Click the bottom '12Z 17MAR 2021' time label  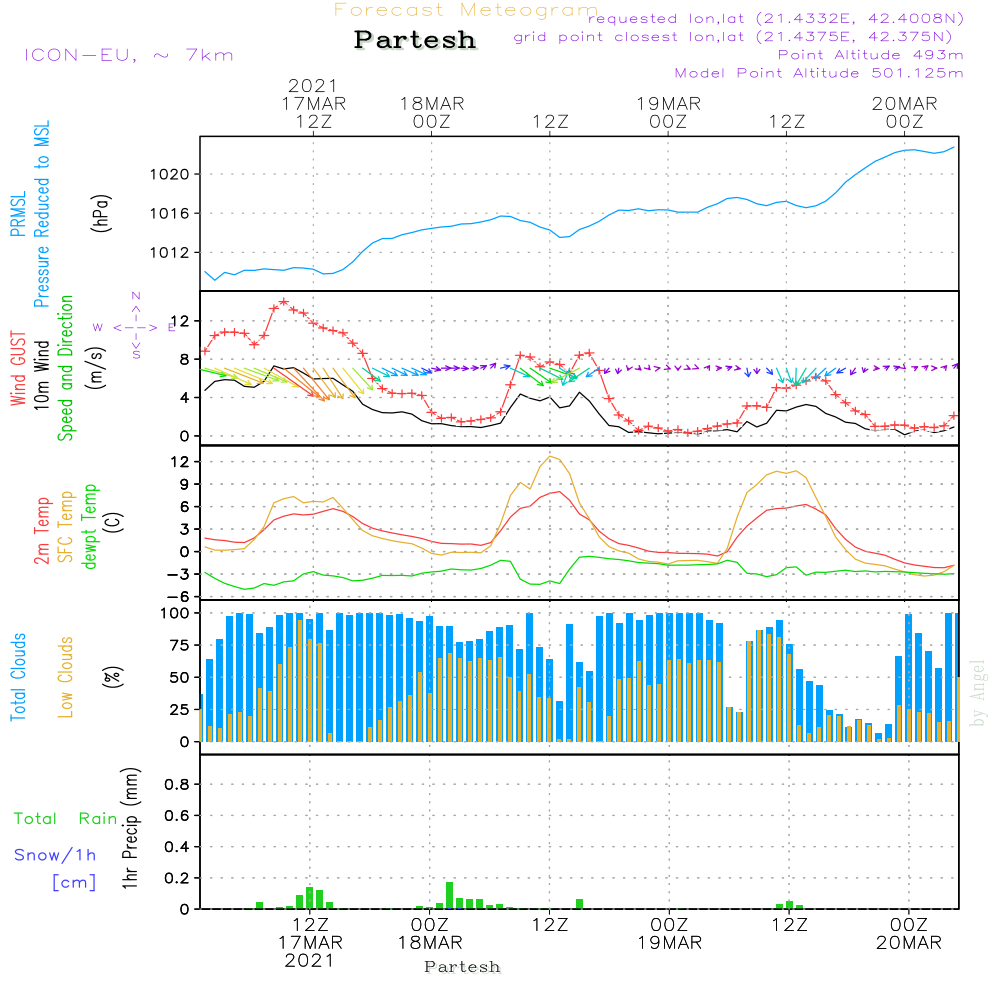pos(310,943)
